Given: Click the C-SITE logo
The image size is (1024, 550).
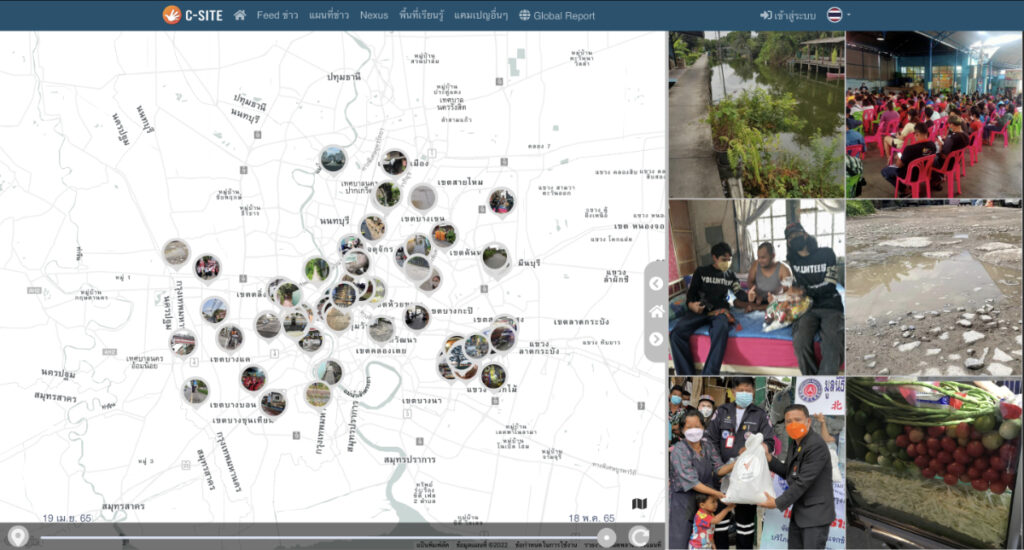Looking at the screenshot, I should point(193,14).
